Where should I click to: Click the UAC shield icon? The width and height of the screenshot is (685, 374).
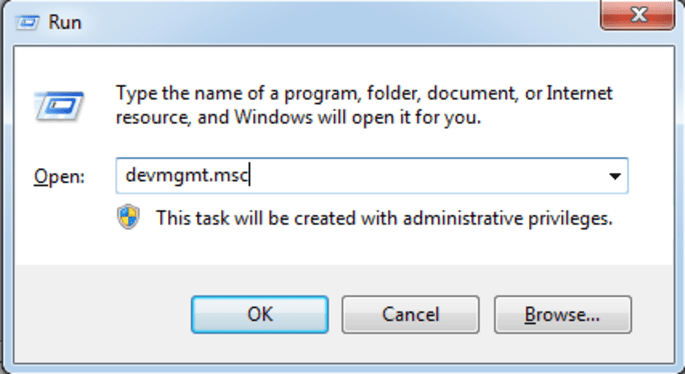[x=128, y=217]
